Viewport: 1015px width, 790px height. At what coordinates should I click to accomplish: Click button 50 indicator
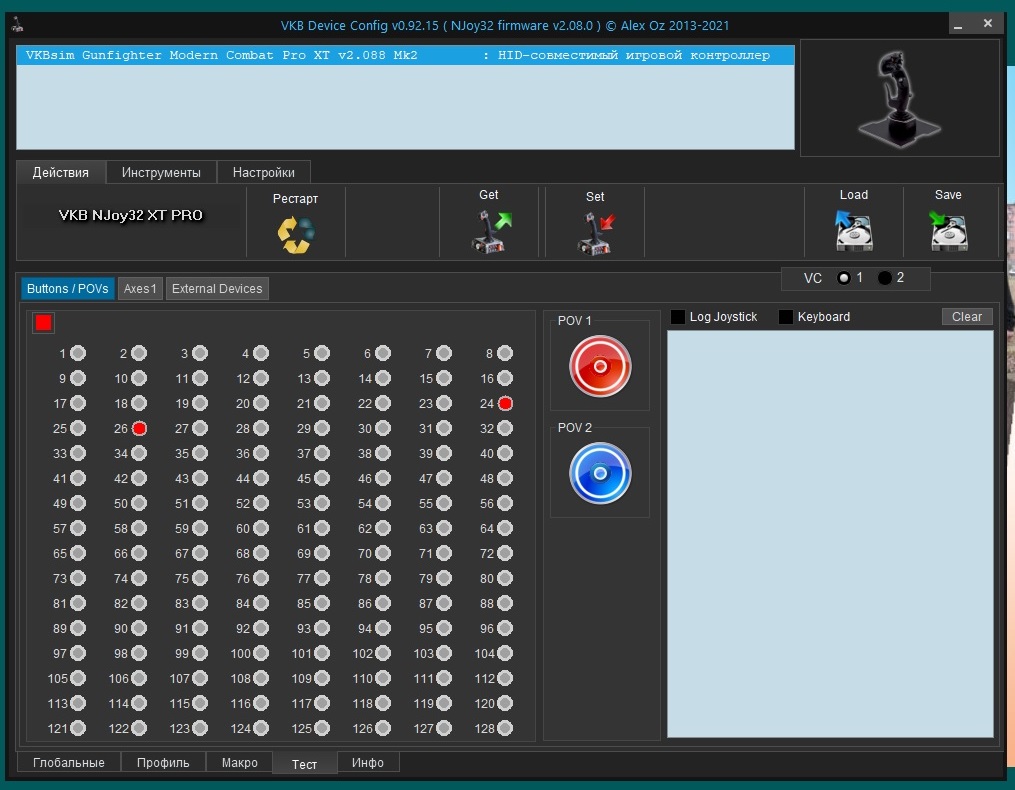(139, 503)
